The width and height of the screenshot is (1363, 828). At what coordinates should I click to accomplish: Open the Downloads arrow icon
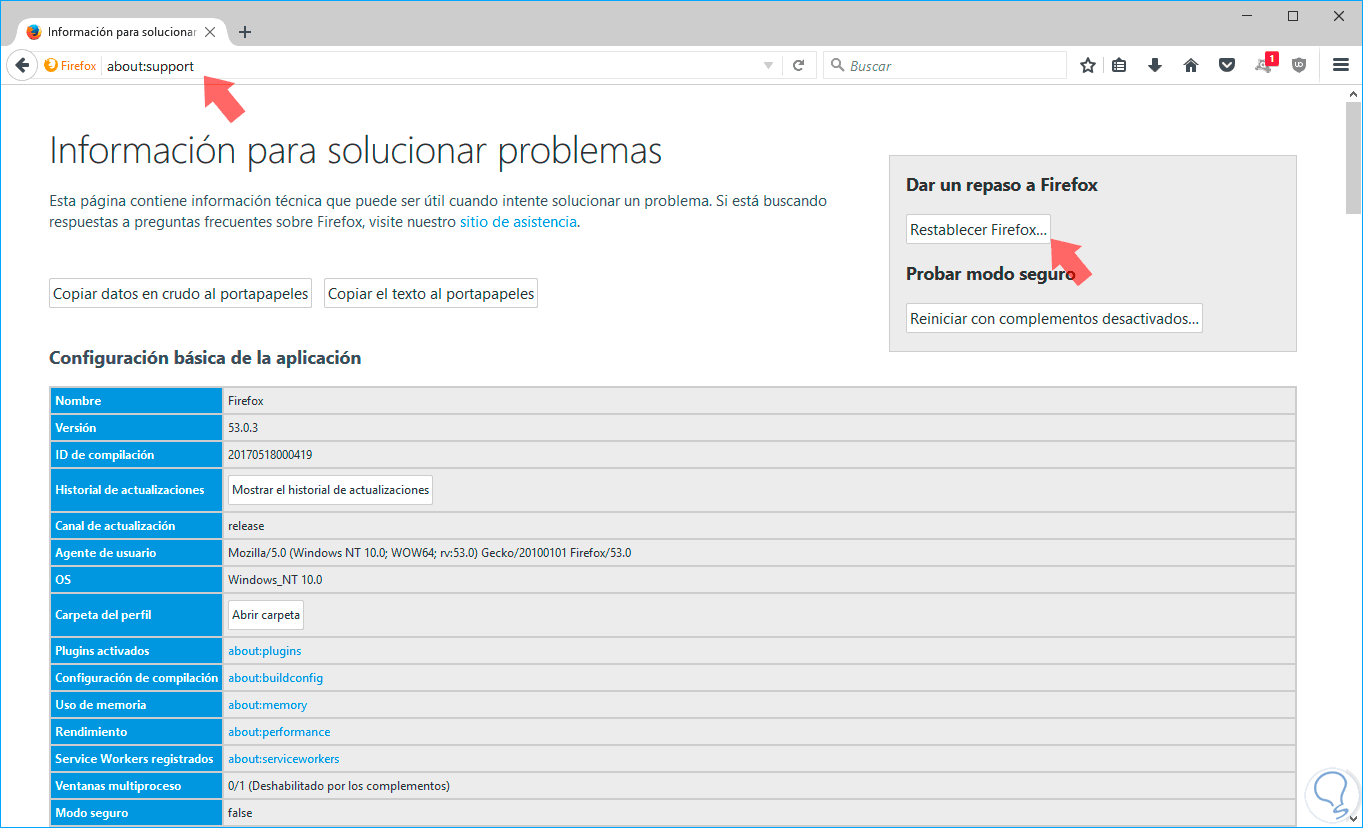click(1155, 65)
